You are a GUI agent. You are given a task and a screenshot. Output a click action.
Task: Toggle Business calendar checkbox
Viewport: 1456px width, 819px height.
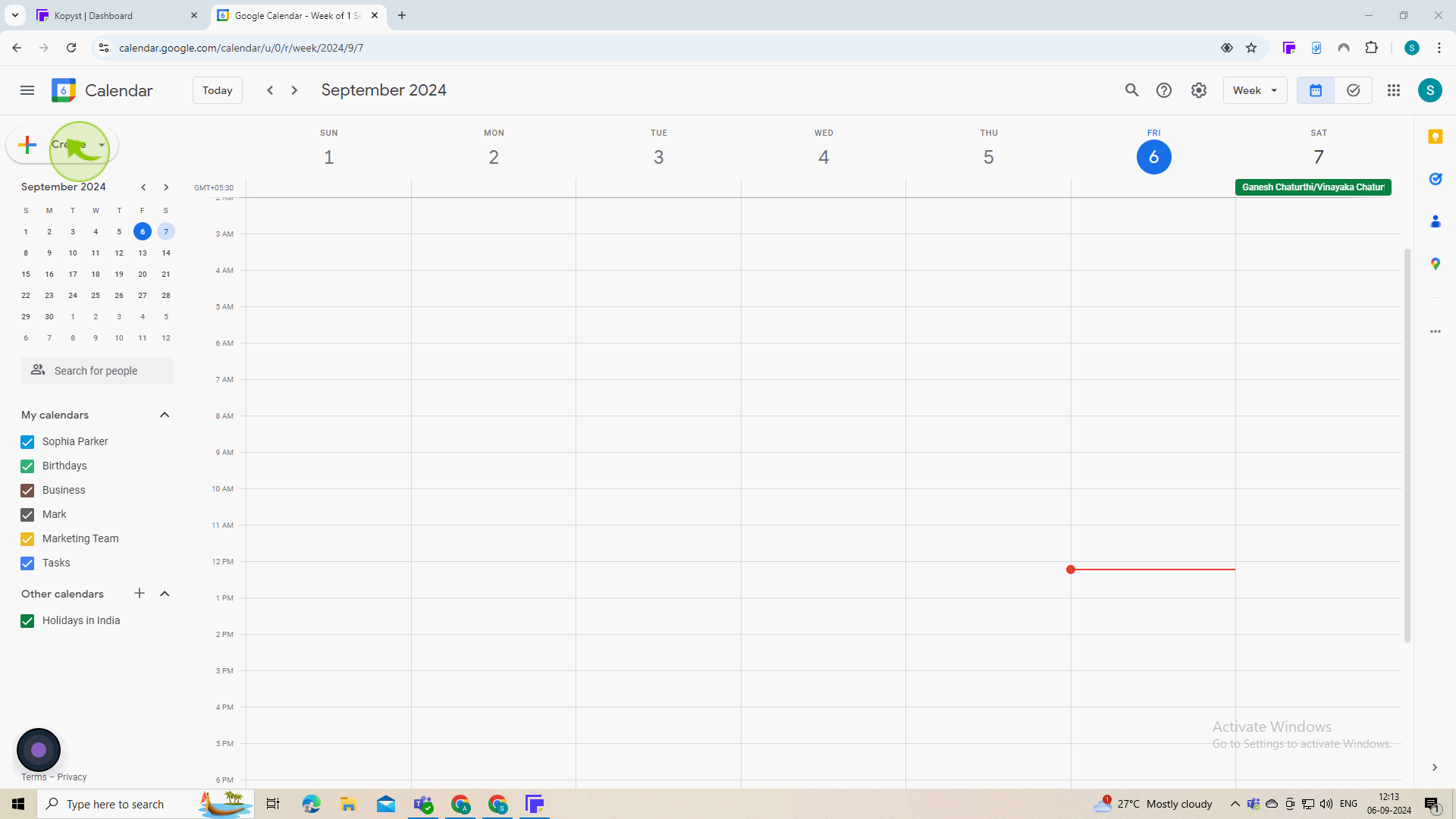(x=27, y=490)
